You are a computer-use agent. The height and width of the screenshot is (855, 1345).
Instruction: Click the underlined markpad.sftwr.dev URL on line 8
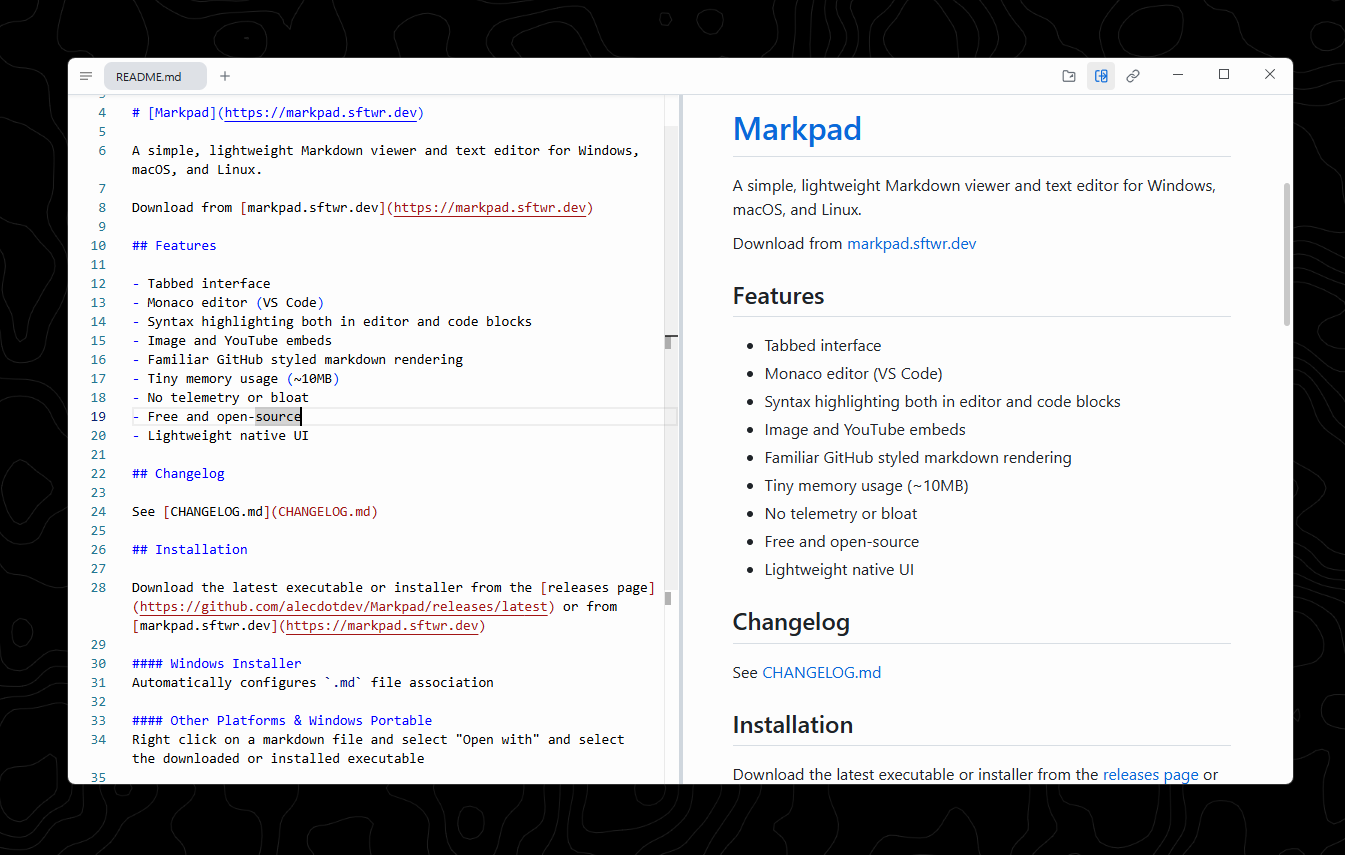coord(490,207)
